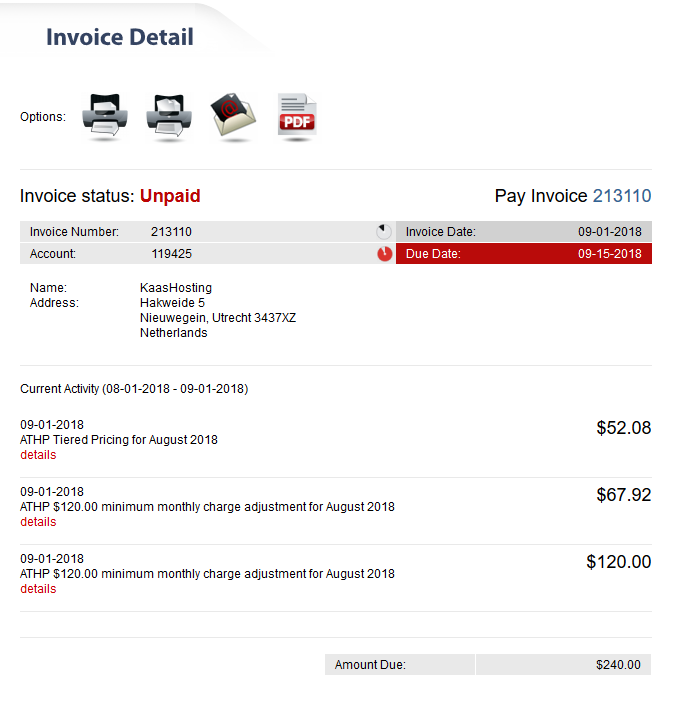Click the red Due Date row

tap(523, 254)
